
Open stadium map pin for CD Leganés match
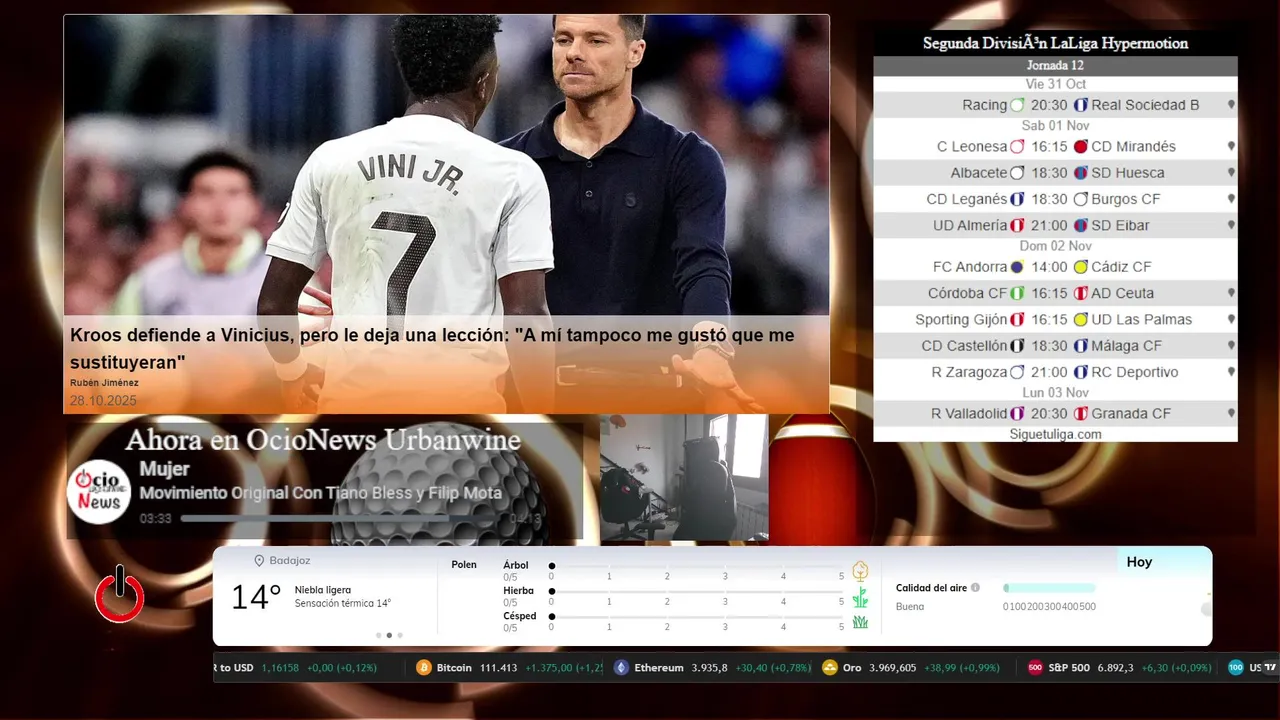click(x=1231, y=199)
